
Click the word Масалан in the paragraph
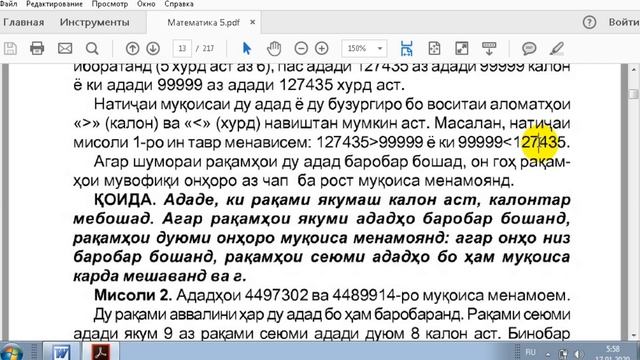(x=469, y=123)
